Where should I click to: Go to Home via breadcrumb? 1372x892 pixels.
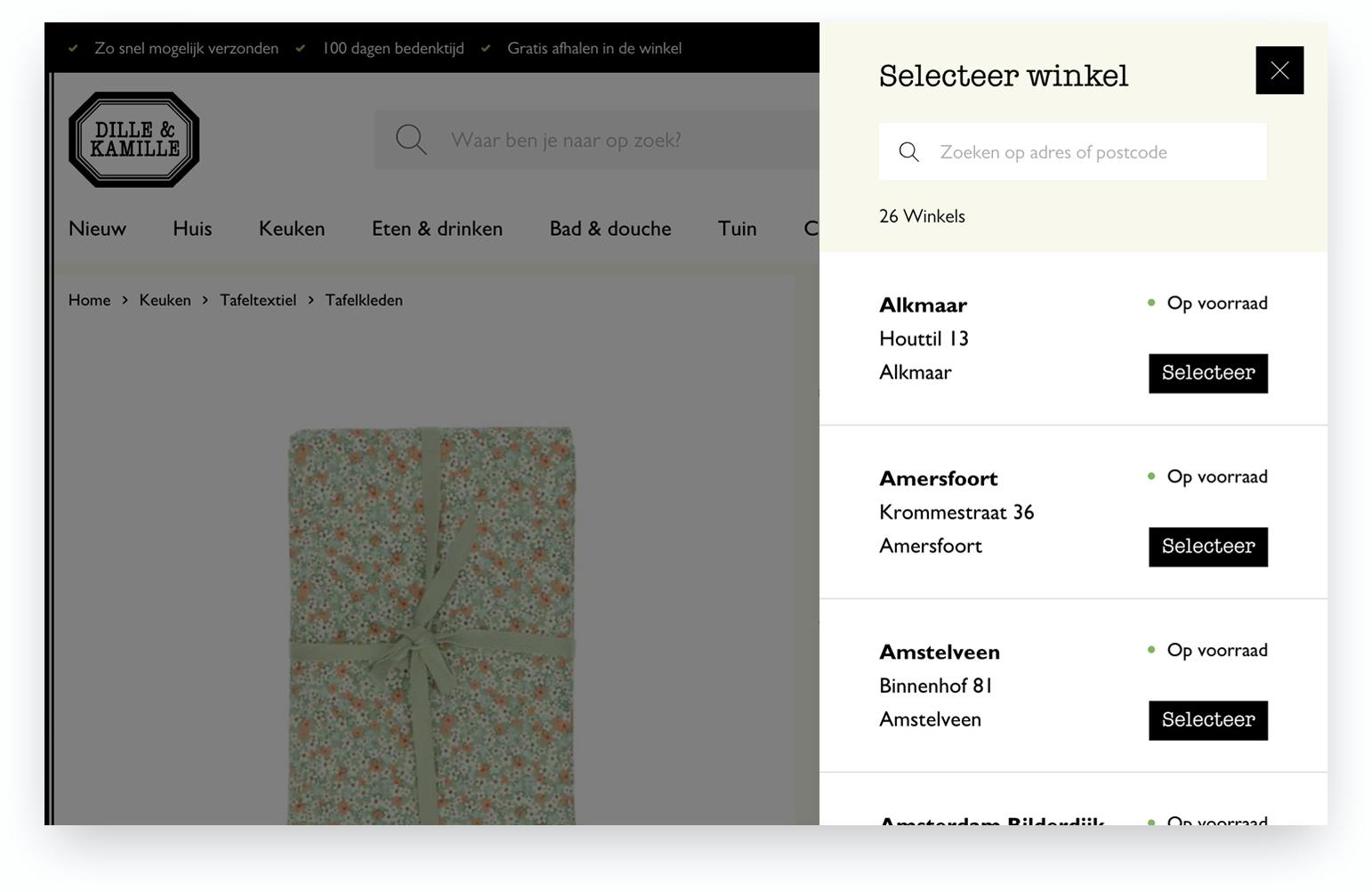[x=89, y=300]
